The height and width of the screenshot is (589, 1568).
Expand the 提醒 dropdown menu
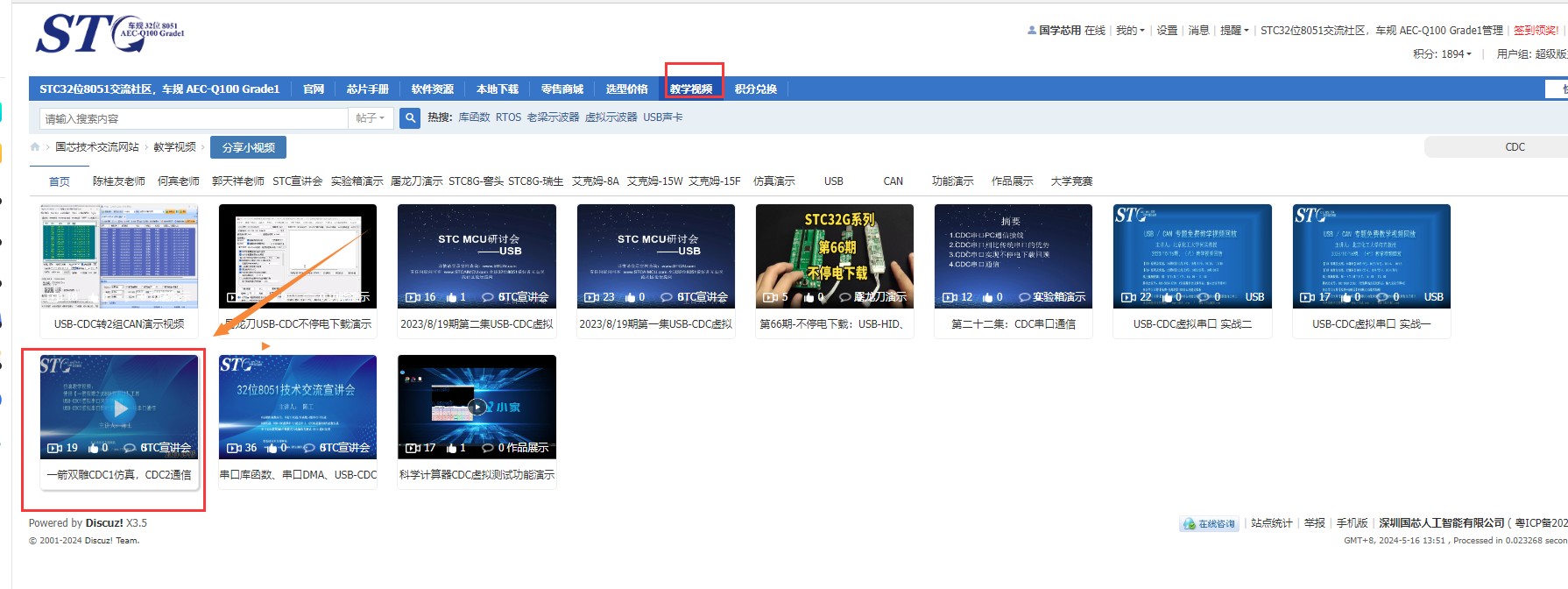(x=1234, y=31)
